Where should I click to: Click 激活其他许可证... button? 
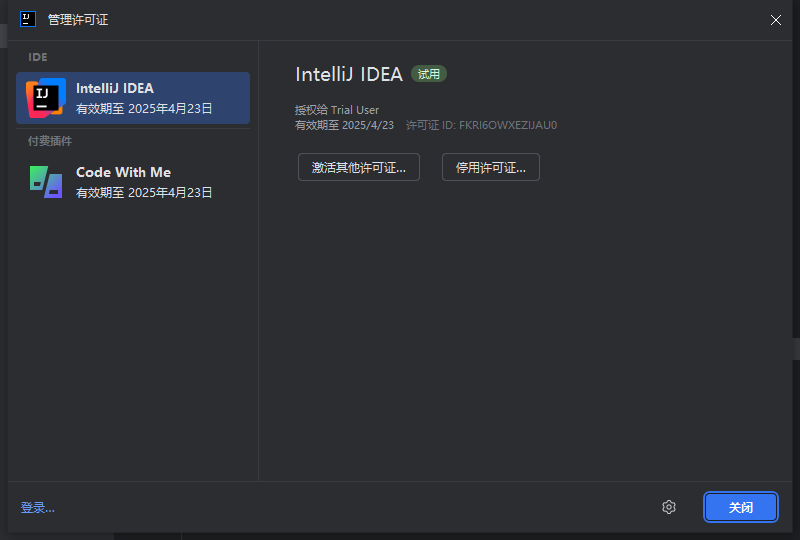[x=359, y=167]
